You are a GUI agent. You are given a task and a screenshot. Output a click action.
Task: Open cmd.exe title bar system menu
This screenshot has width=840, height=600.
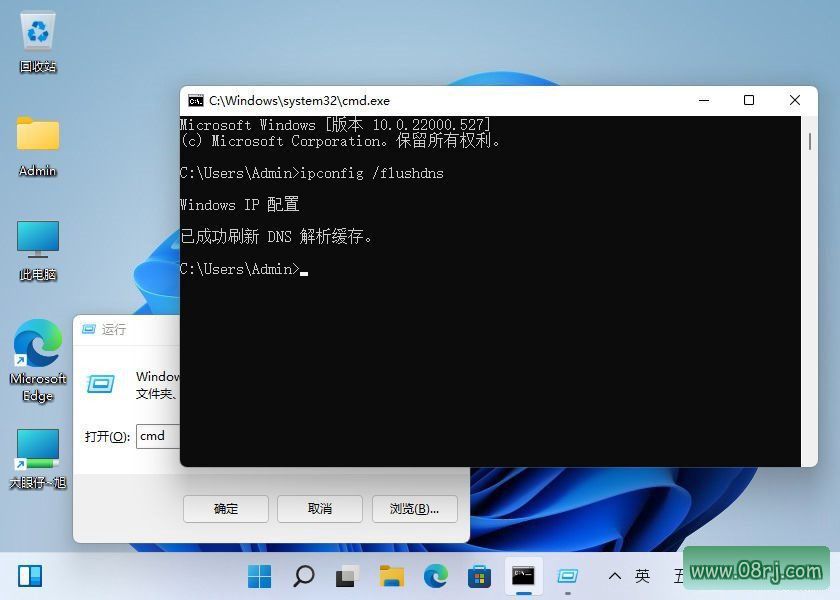click(196, 100)
